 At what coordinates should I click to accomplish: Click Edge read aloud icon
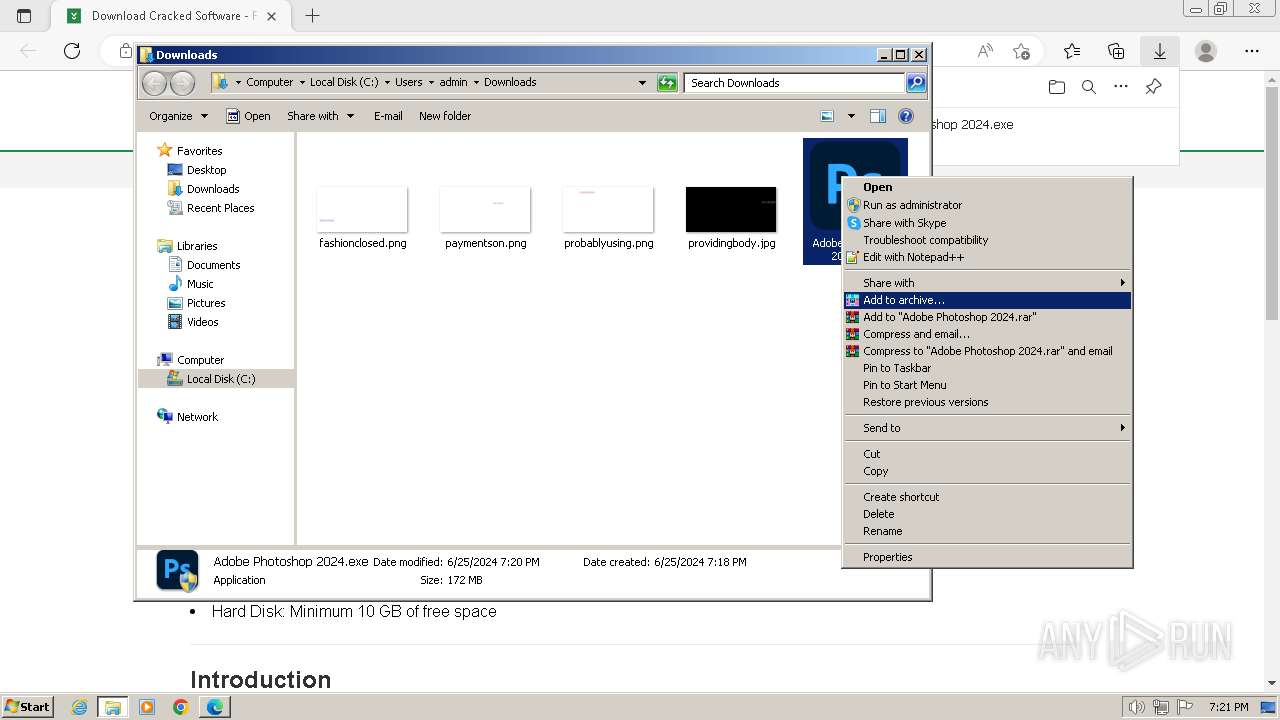click(x=985, y=51)
